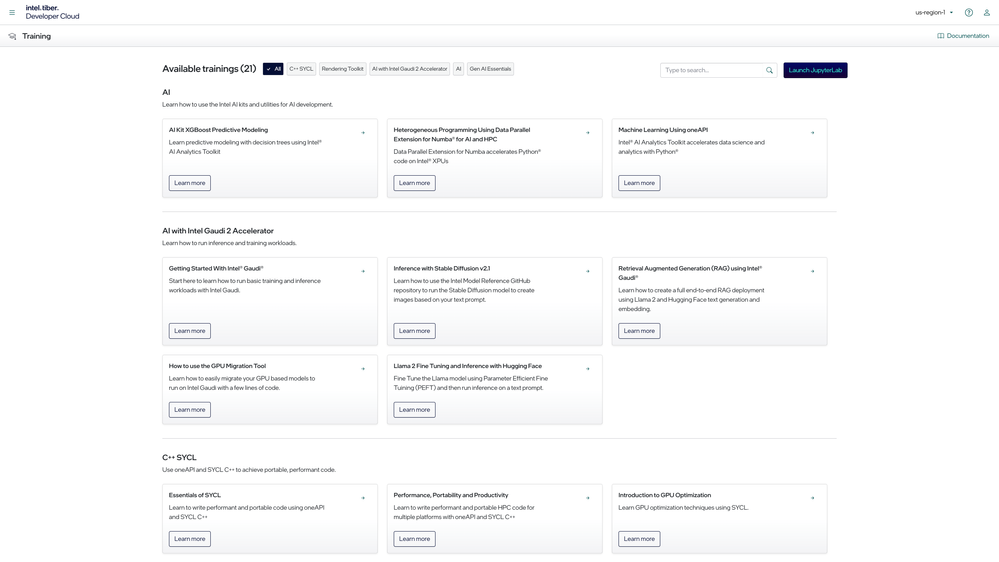Viewport: 999px width, 562px height.
Task: Click arrow icon on Essentials of SYCL card
Action: click(x=363, y=498)
